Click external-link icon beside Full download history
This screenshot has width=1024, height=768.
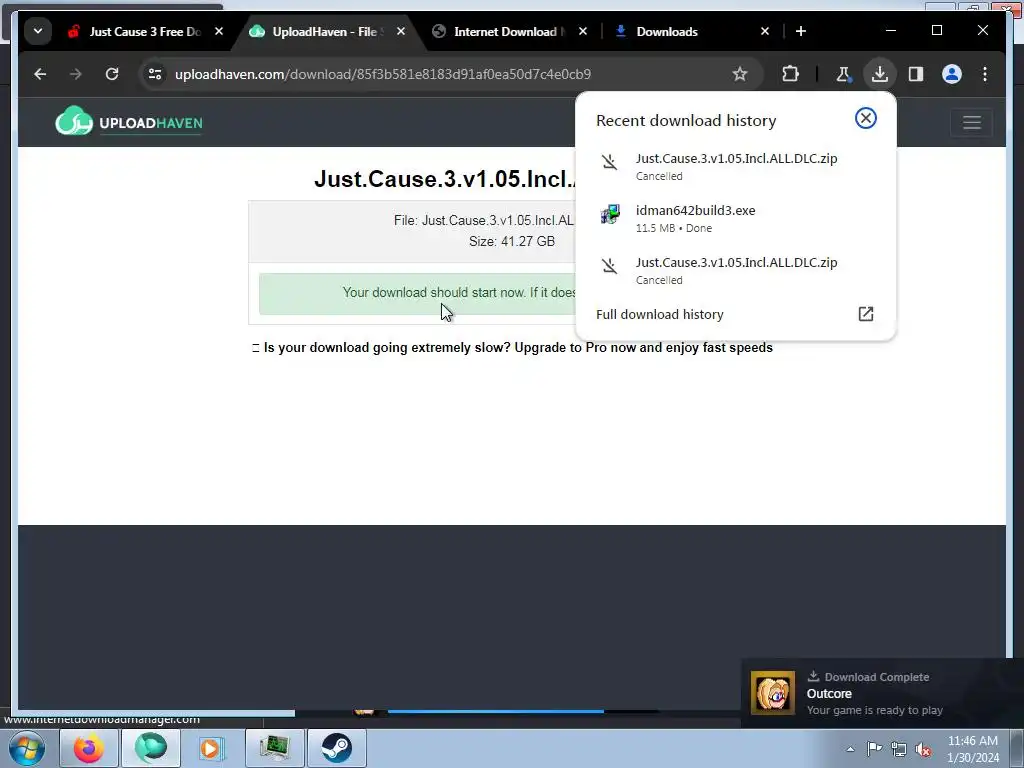pos(865,314)
